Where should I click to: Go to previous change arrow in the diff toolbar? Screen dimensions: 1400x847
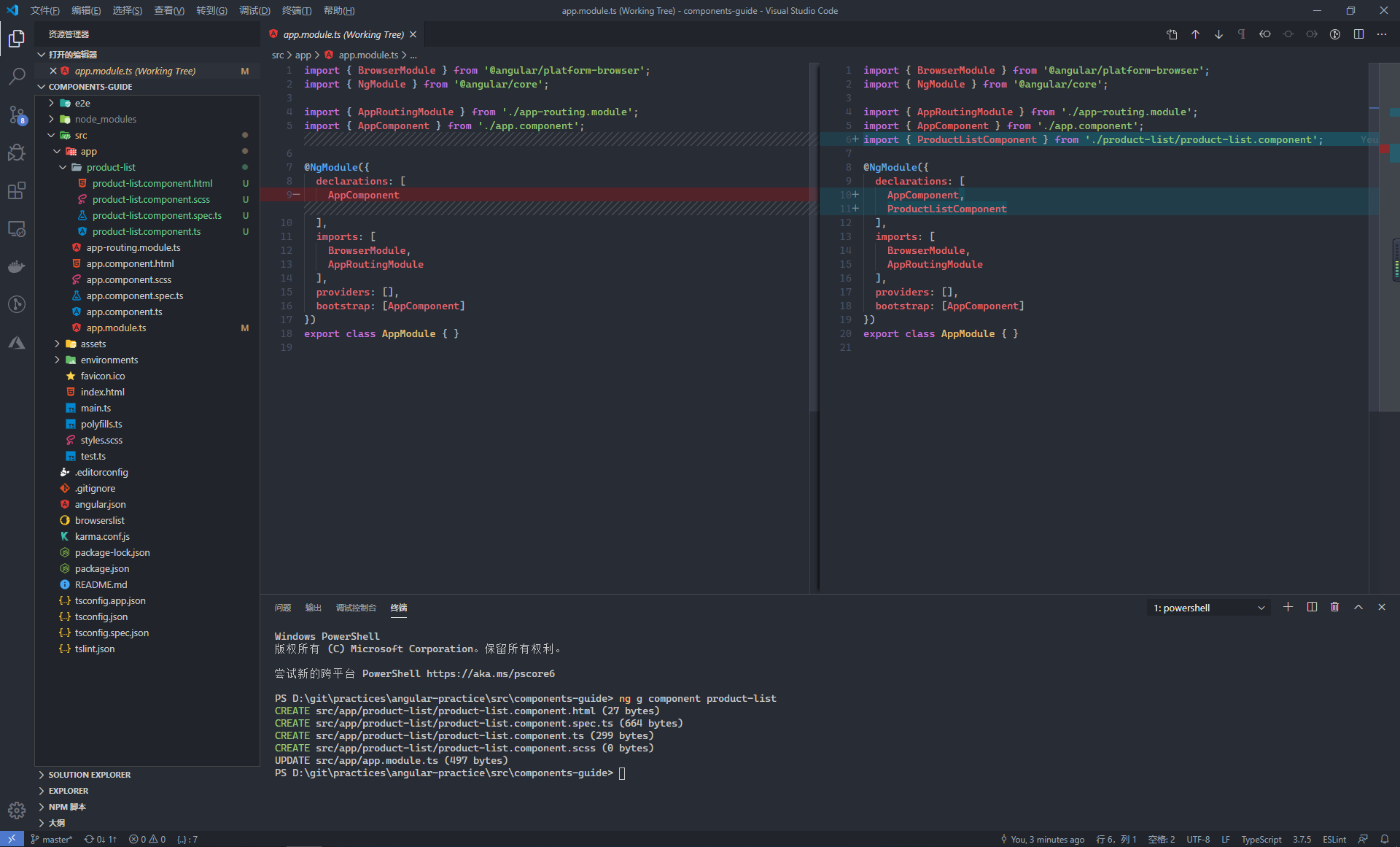click(1195, 34)
